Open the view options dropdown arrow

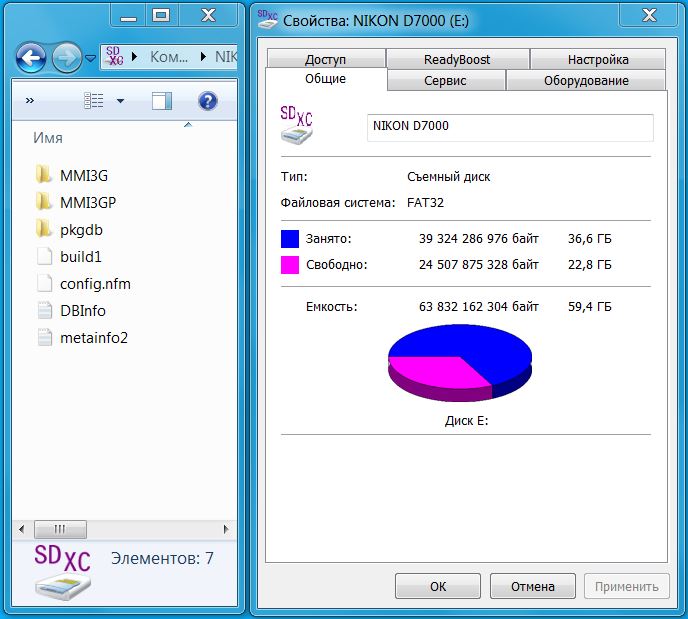[x=121, y=101]
